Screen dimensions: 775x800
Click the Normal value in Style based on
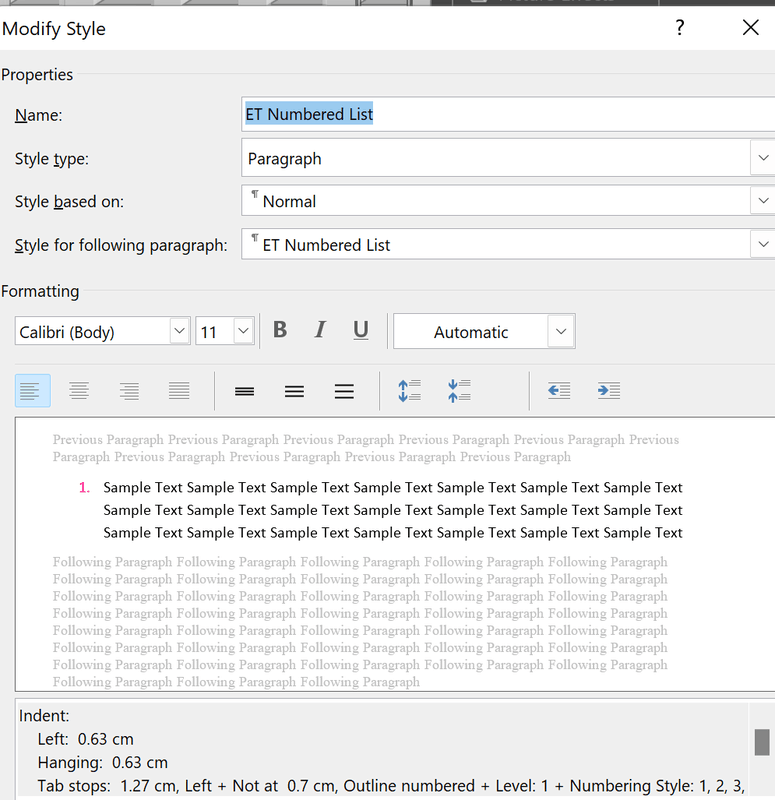[x=289, y=202]
